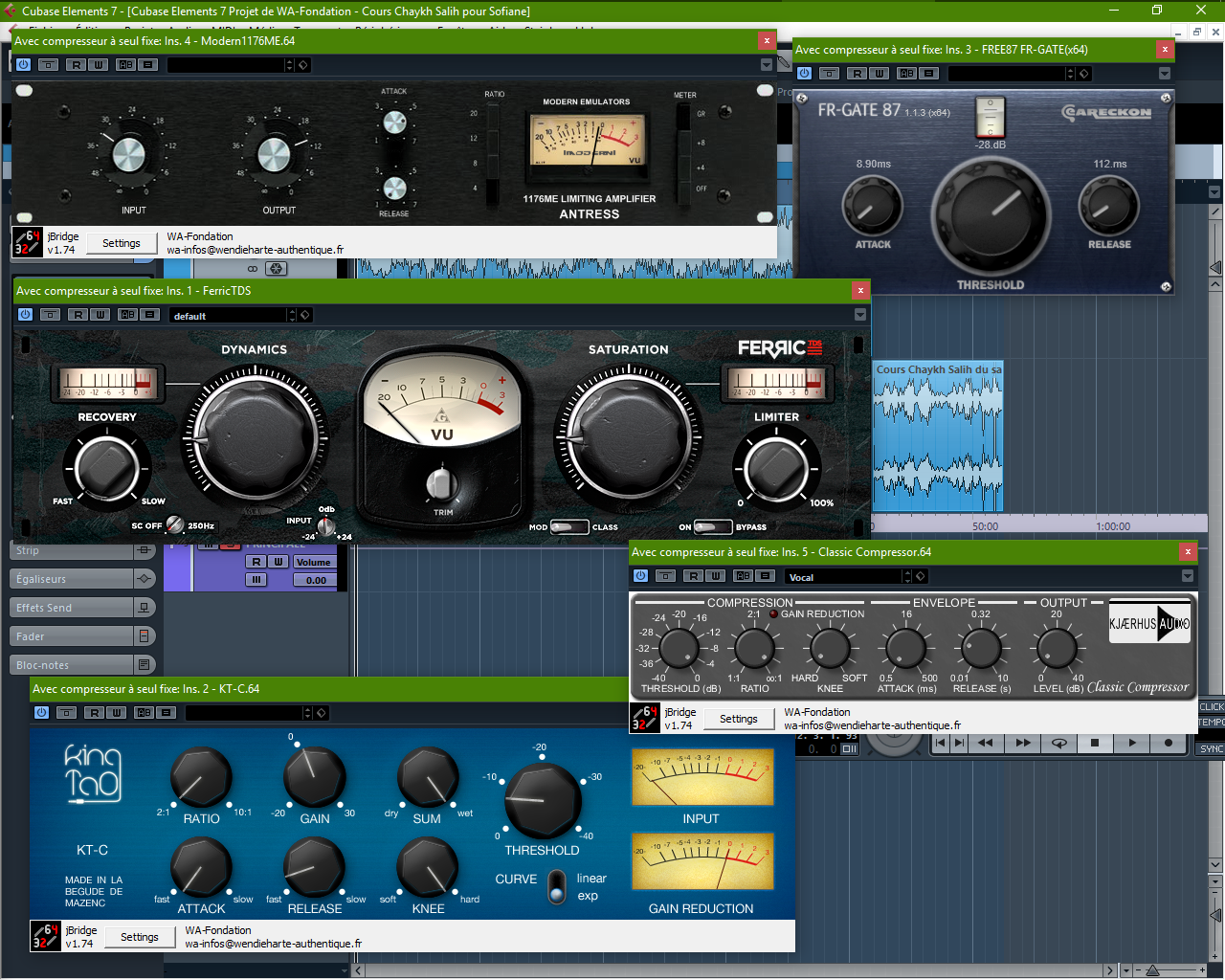Open function menu arrow in FerricTDS window

pos(860,315)
